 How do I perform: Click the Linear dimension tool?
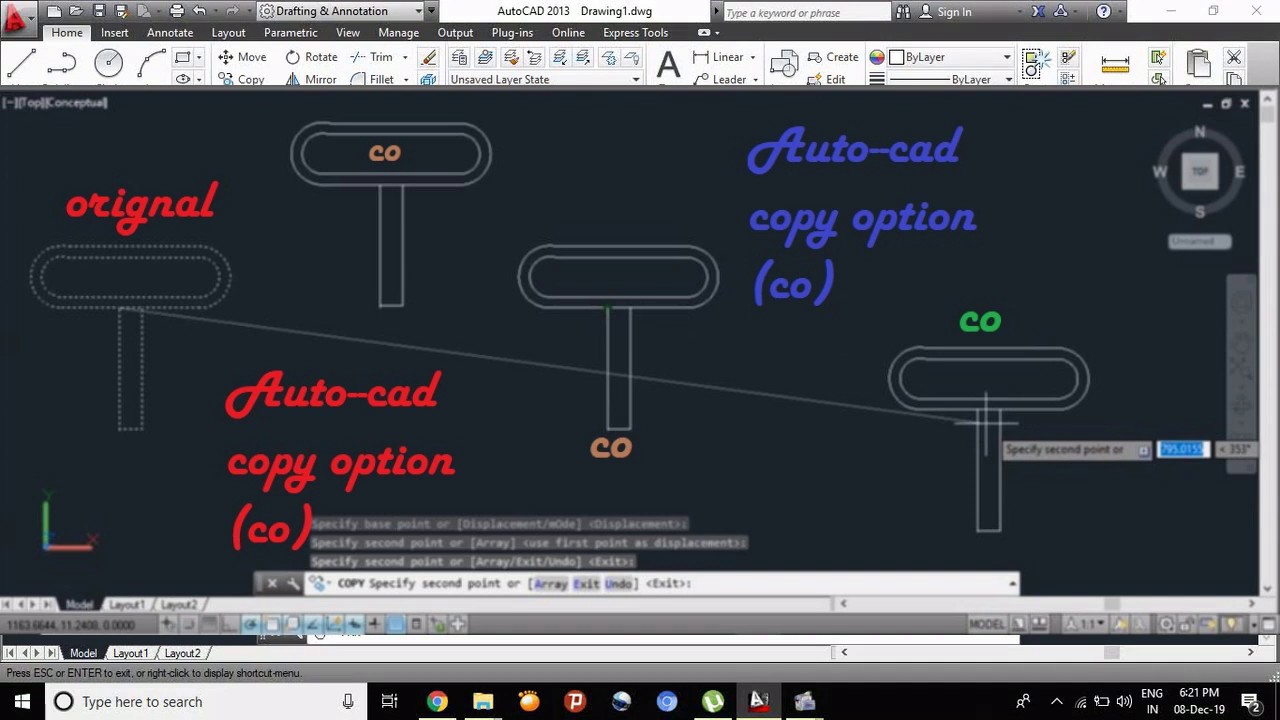click(x=718, y=57)
